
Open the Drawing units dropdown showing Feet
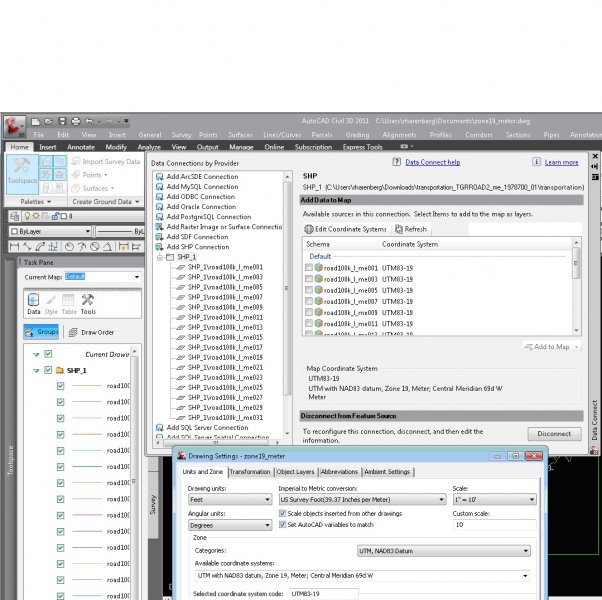click(x=230, y=499)
